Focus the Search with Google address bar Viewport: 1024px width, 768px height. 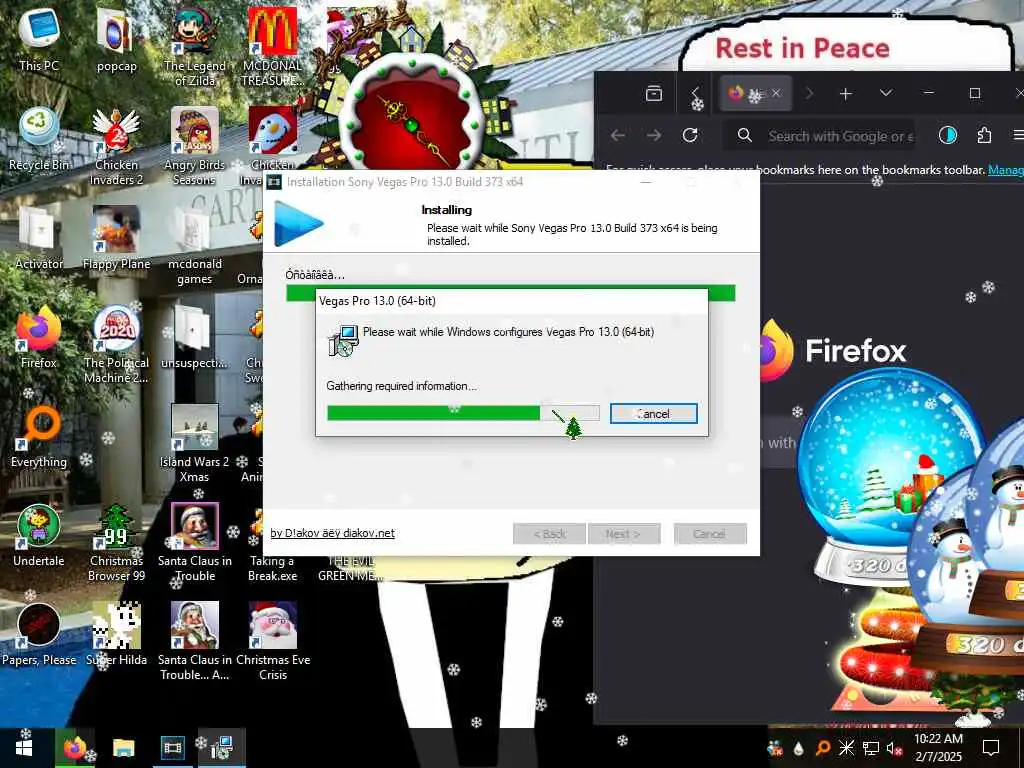click(x=820, y=136)
